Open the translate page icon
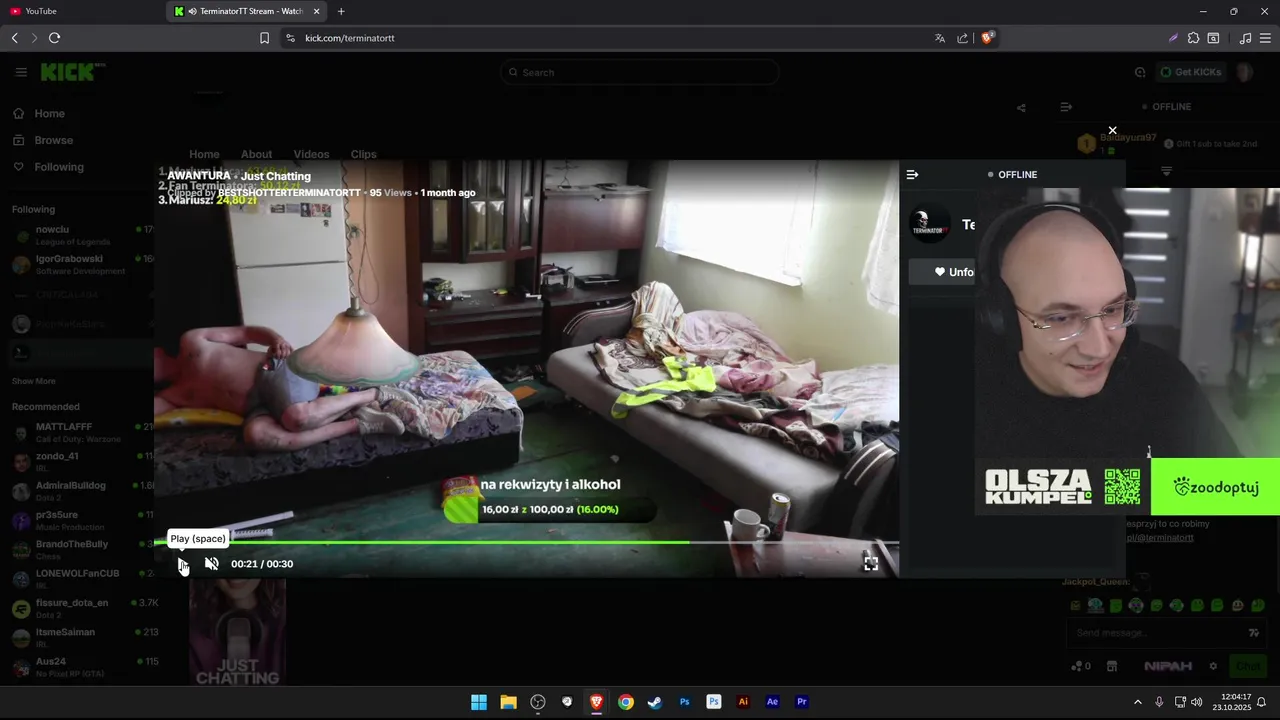The width and height of the screenshot is (1280, 720). 940,38
